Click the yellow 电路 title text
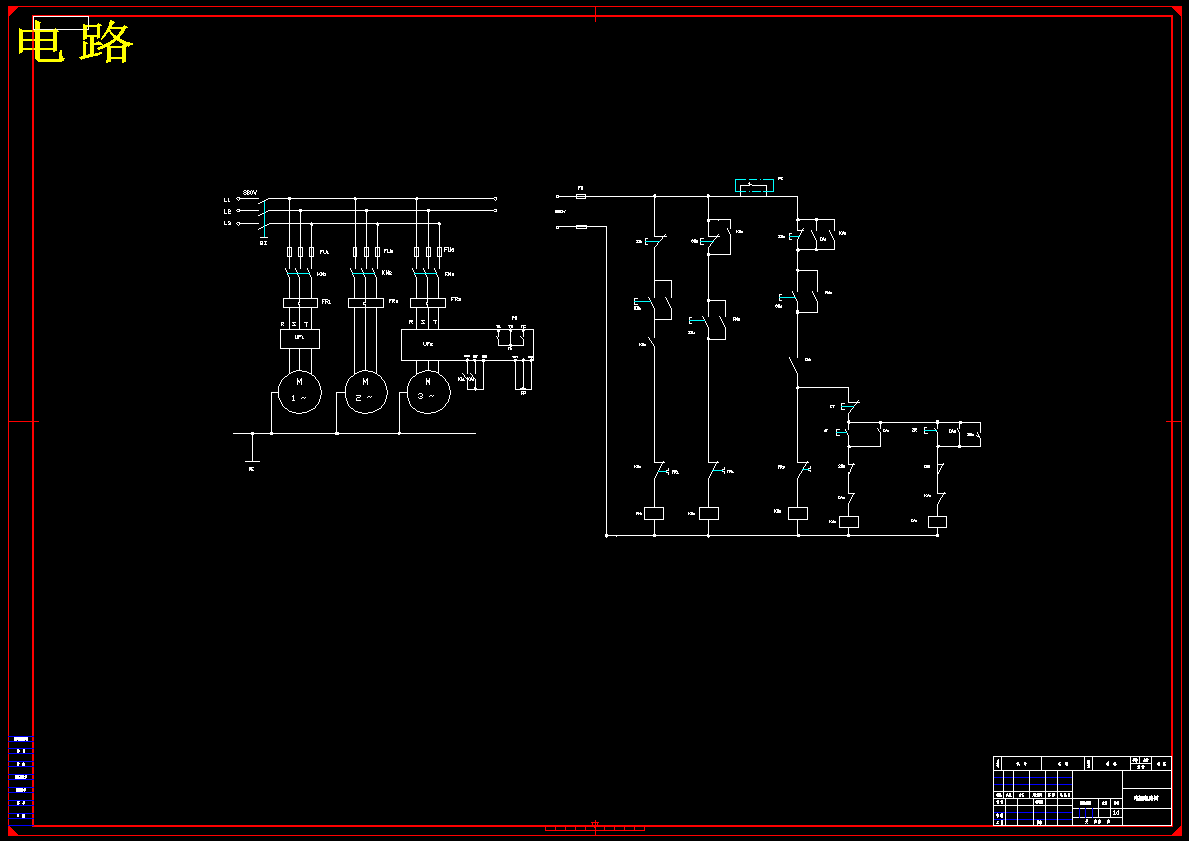 [x=75, y=42]
